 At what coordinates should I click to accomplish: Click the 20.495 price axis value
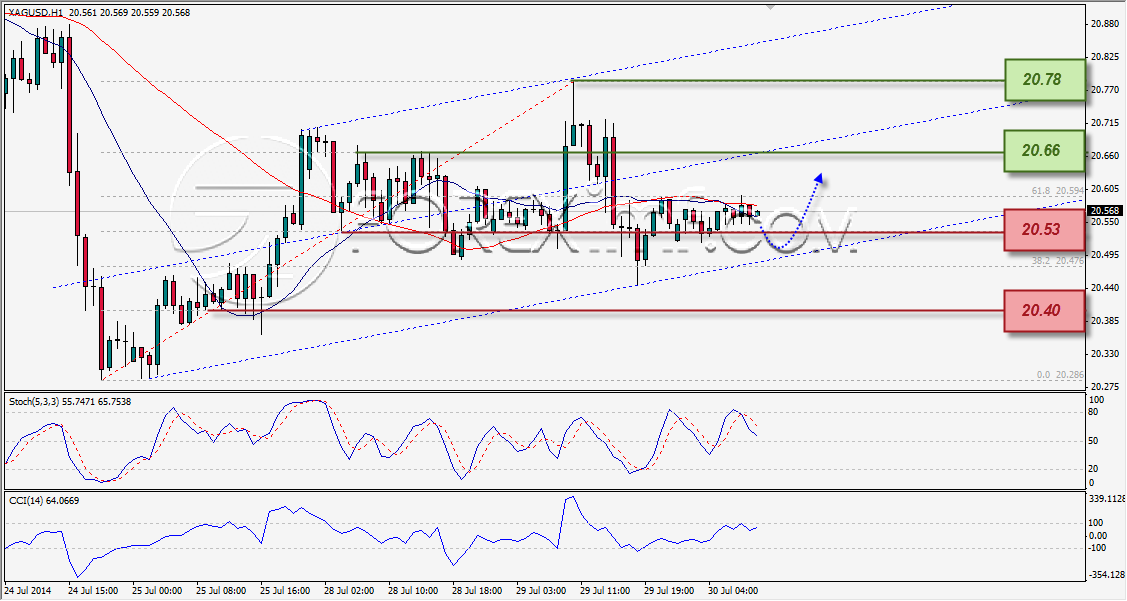tap(1105, 254)
